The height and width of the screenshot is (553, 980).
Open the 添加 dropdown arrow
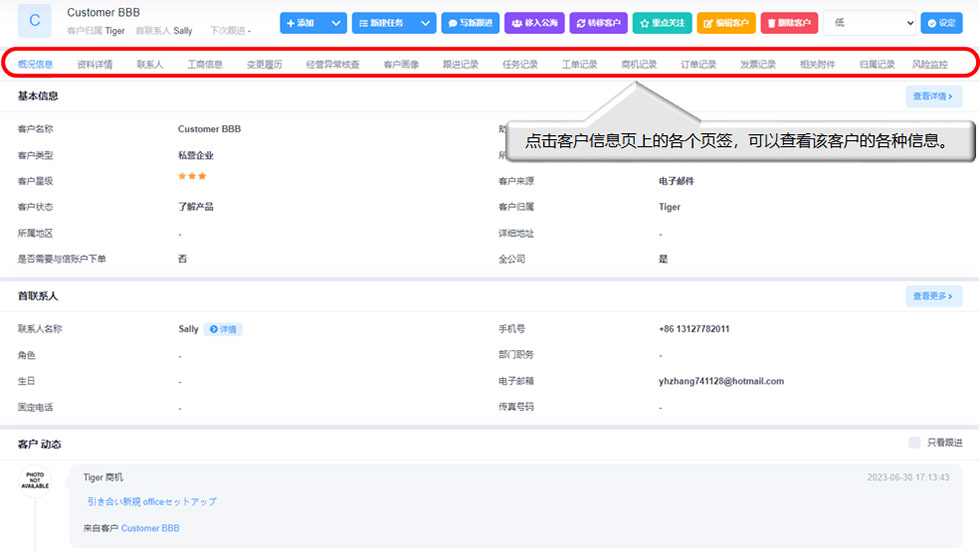(x=336, y=23)
